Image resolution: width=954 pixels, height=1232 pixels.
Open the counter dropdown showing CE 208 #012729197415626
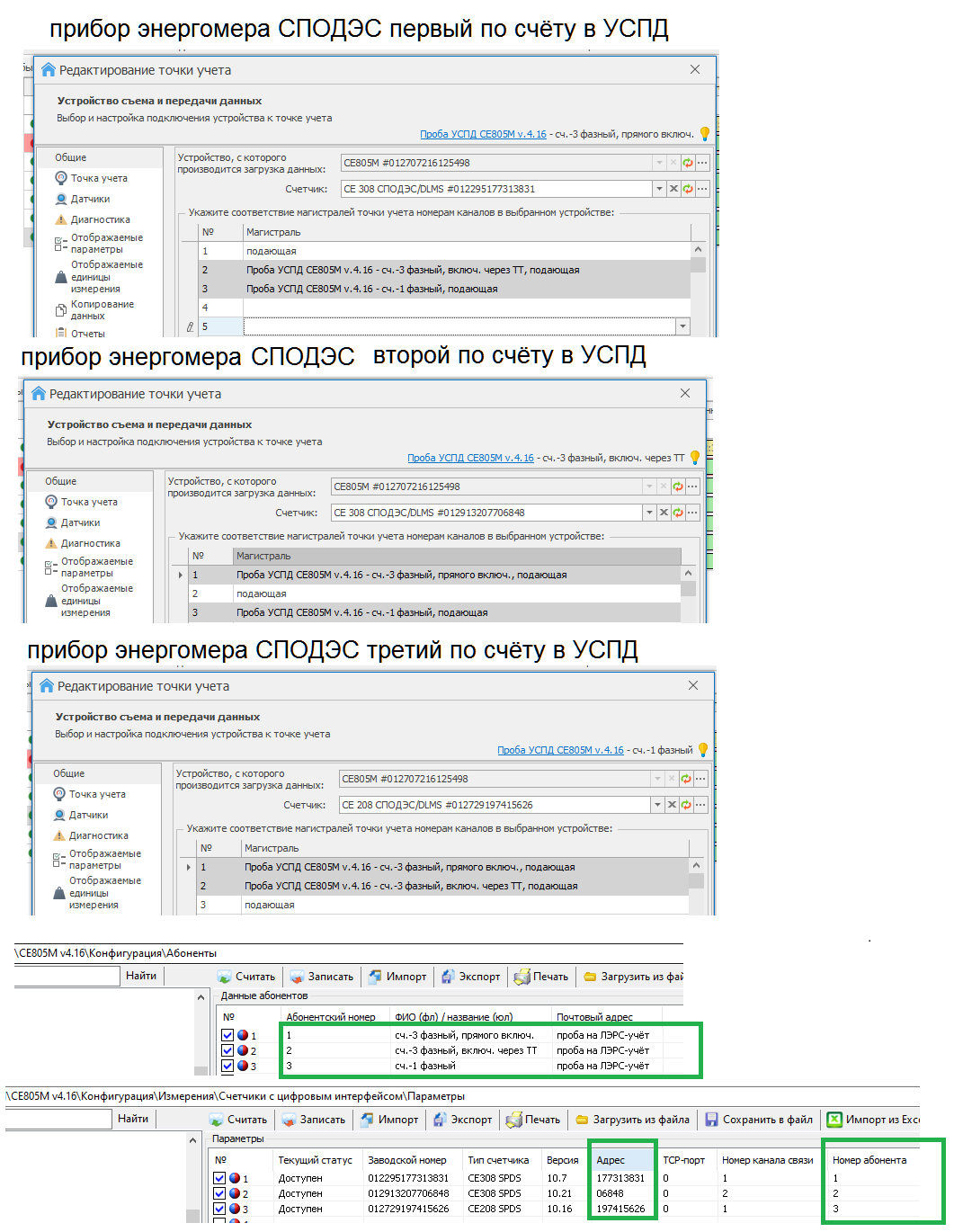(657, 805)
